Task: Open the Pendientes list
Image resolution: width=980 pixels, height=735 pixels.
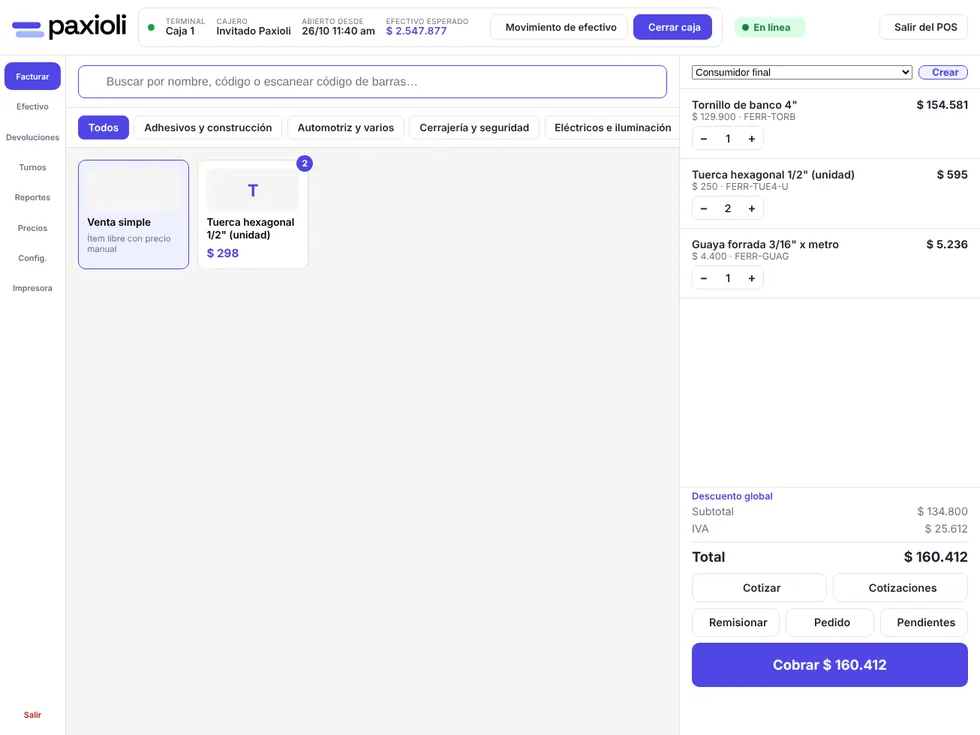Action: tap(925, 622)
